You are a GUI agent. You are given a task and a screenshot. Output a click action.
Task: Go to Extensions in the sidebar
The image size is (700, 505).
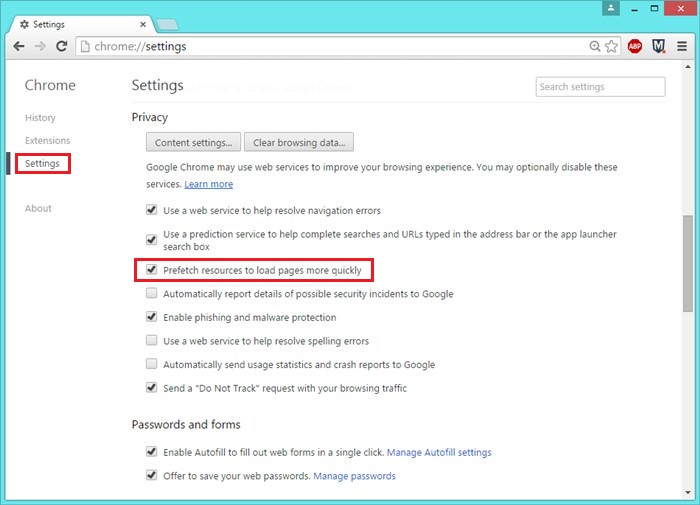[x=48, y=141]
